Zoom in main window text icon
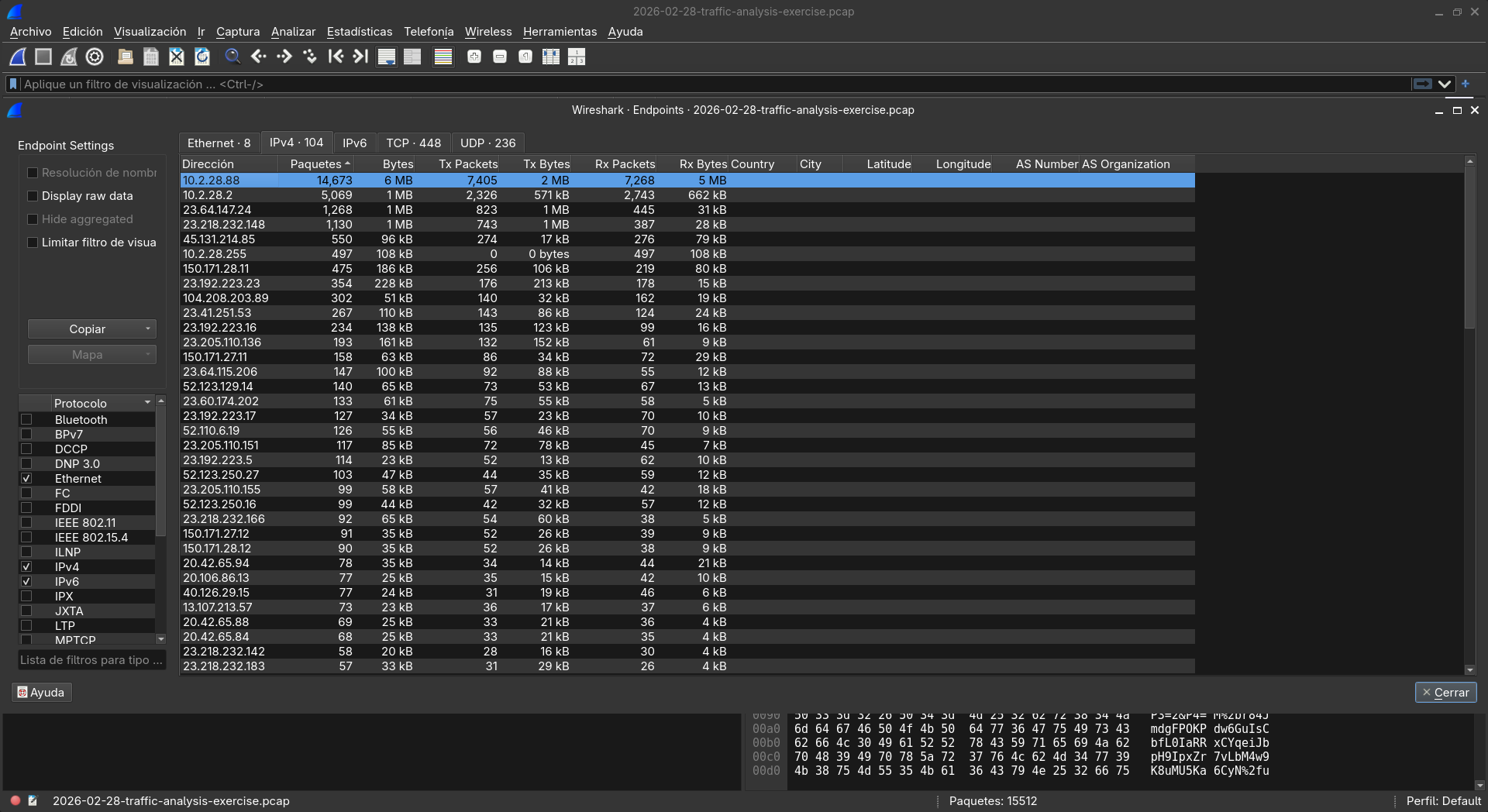 coord(474,57)
